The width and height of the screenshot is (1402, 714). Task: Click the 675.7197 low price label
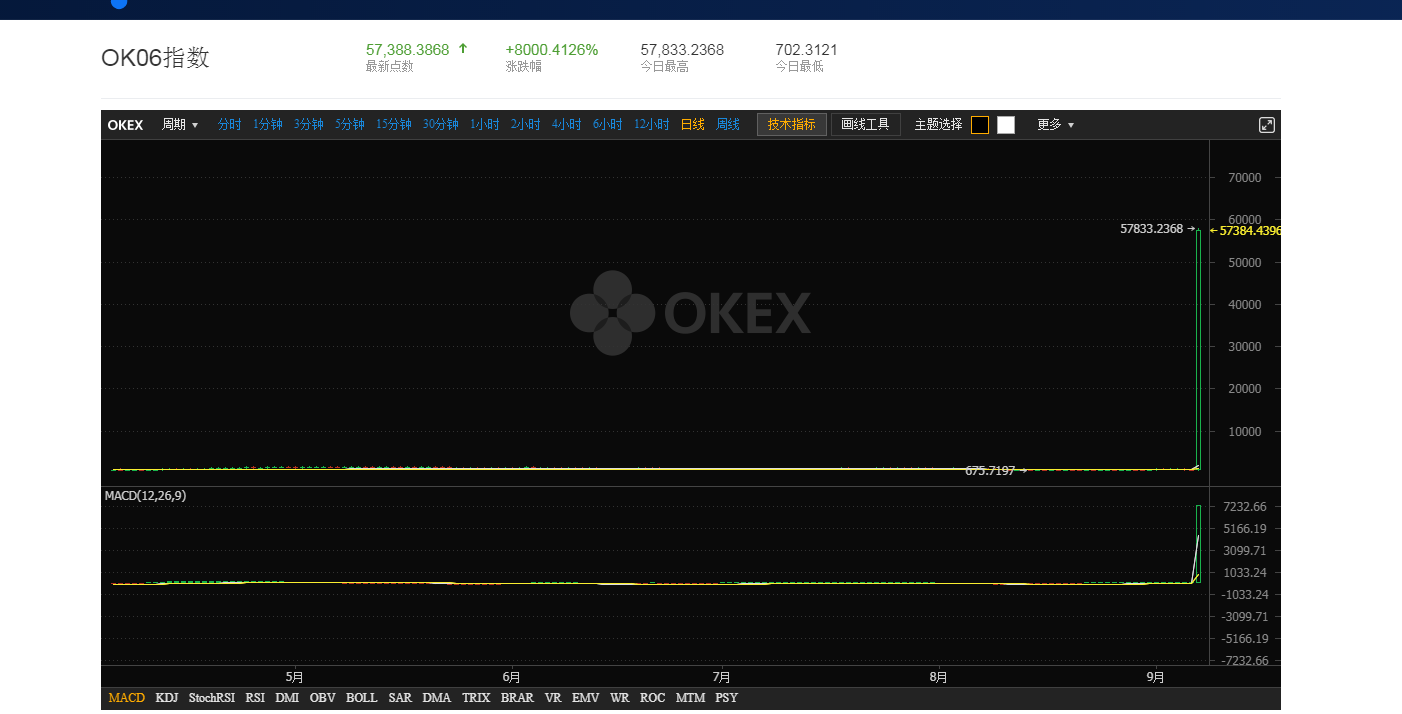[990, 470]
